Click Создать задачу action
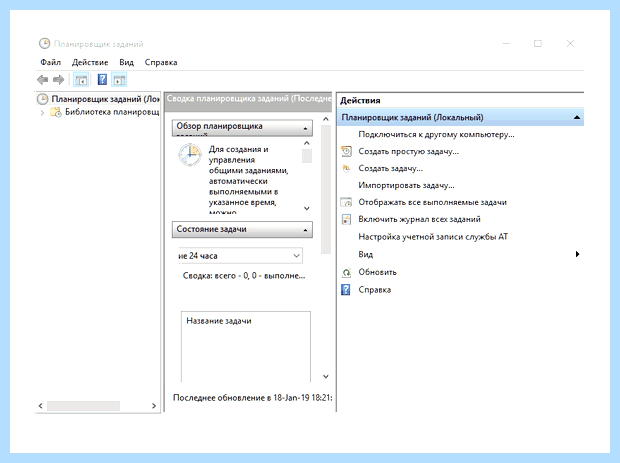Image resolution: width=620 pixels, height=463 pixels. click(x=390, y=168)
